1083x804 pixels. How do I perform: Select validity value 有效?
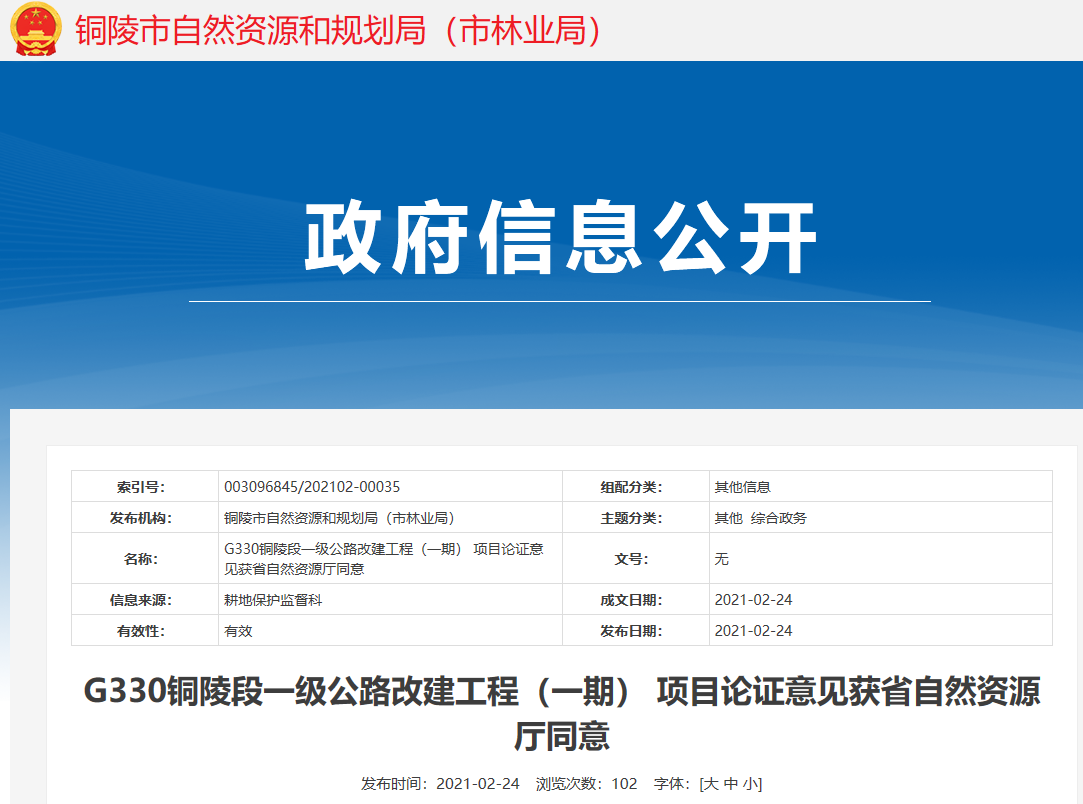[x=238, y=631]
